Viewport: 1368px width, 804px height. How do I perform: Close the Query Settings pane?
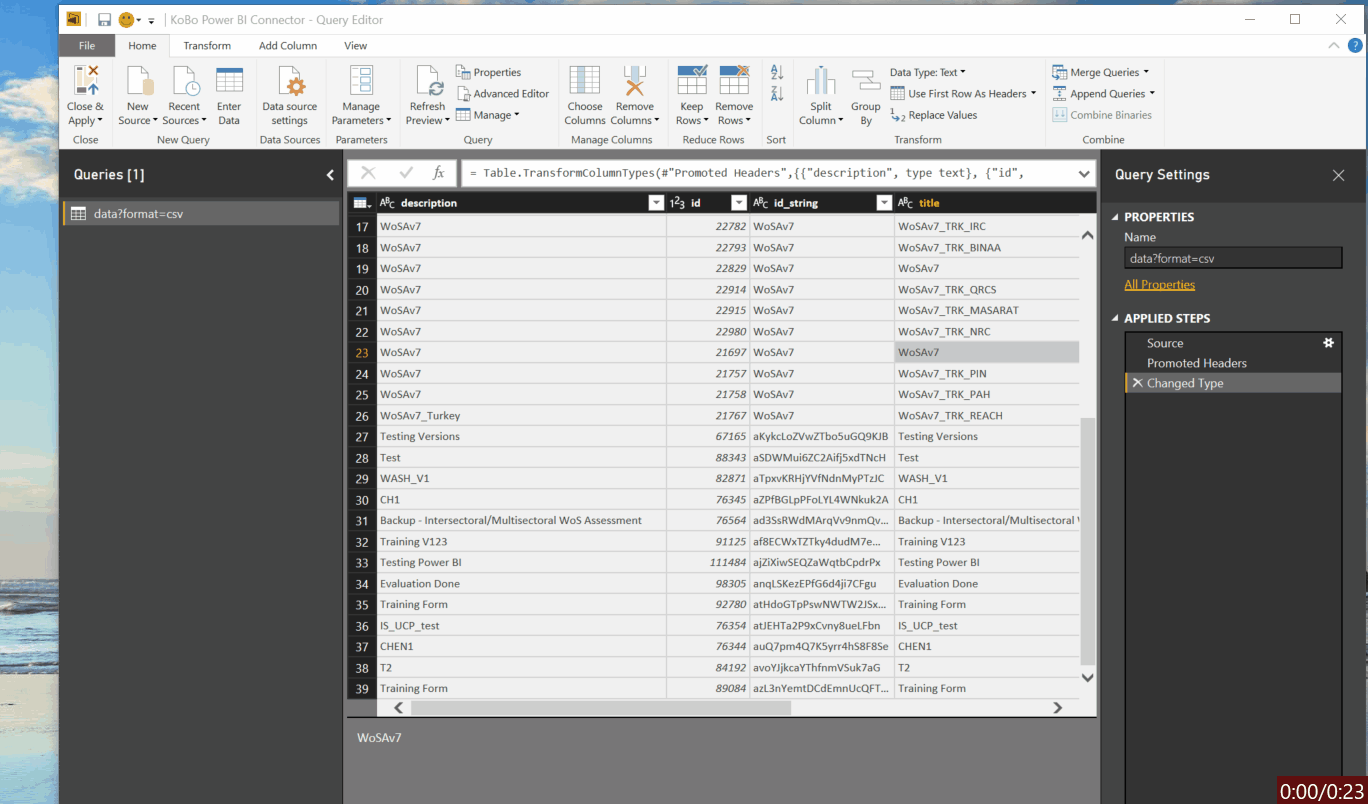[1338, 175]
